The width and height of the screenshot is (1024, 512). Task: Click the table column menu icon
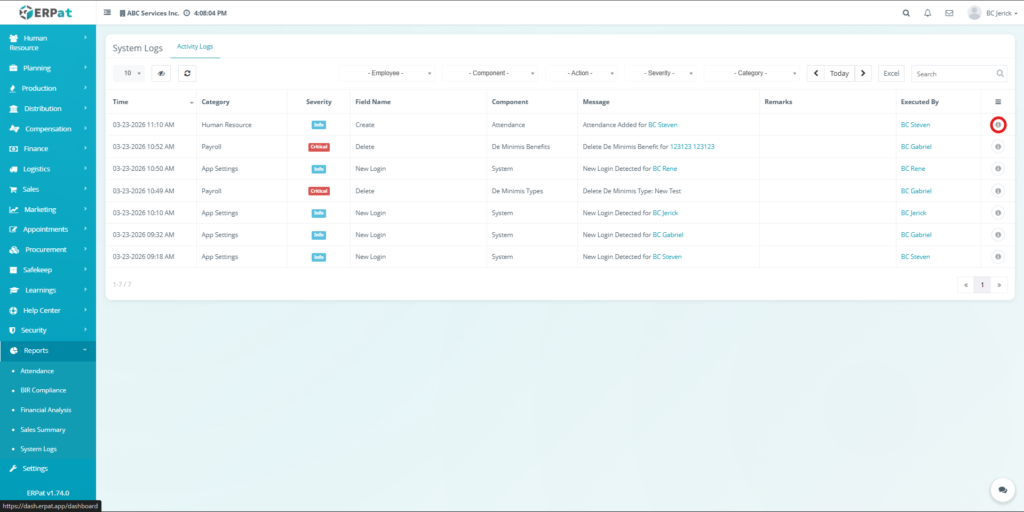tap(998, 102)
